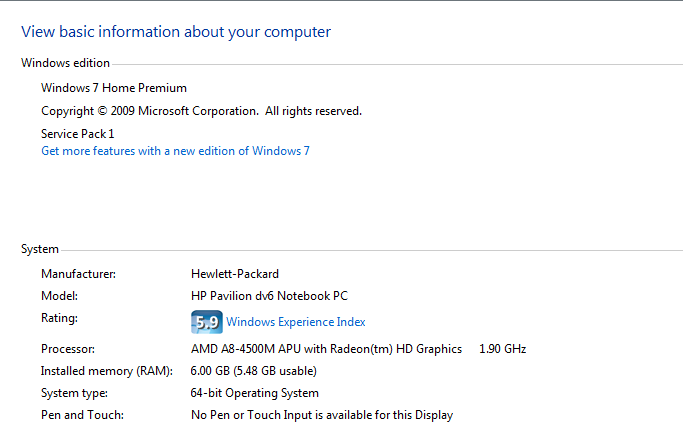Click the 64-bit Operating System value
The height and width of the screenshot is (435, 683).
255,393
